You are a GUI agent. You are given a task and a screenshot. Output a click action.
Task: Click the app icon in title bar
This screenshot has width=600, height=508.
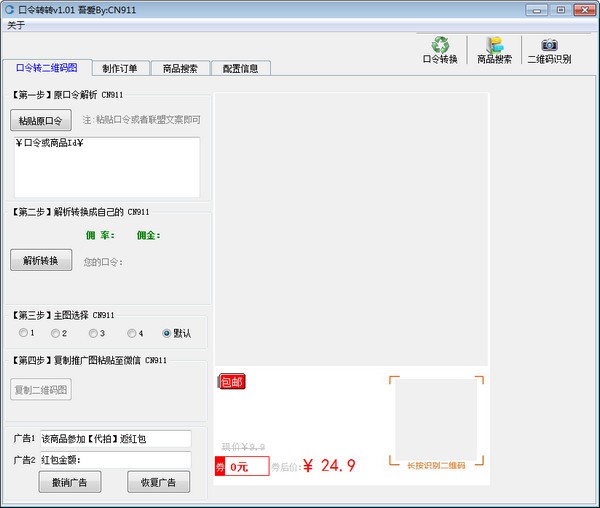click(9, 10)
